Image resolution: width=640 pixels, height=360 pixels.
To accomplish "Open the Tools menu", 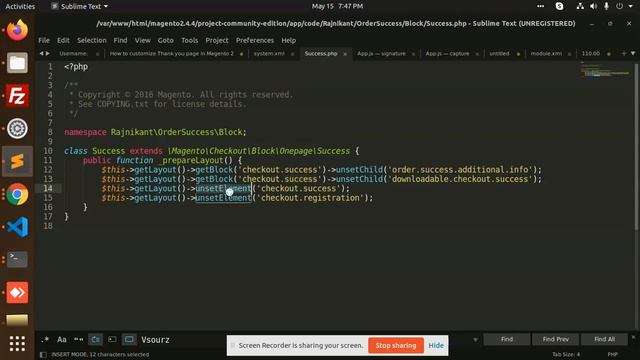I will [x=189, y=40].
